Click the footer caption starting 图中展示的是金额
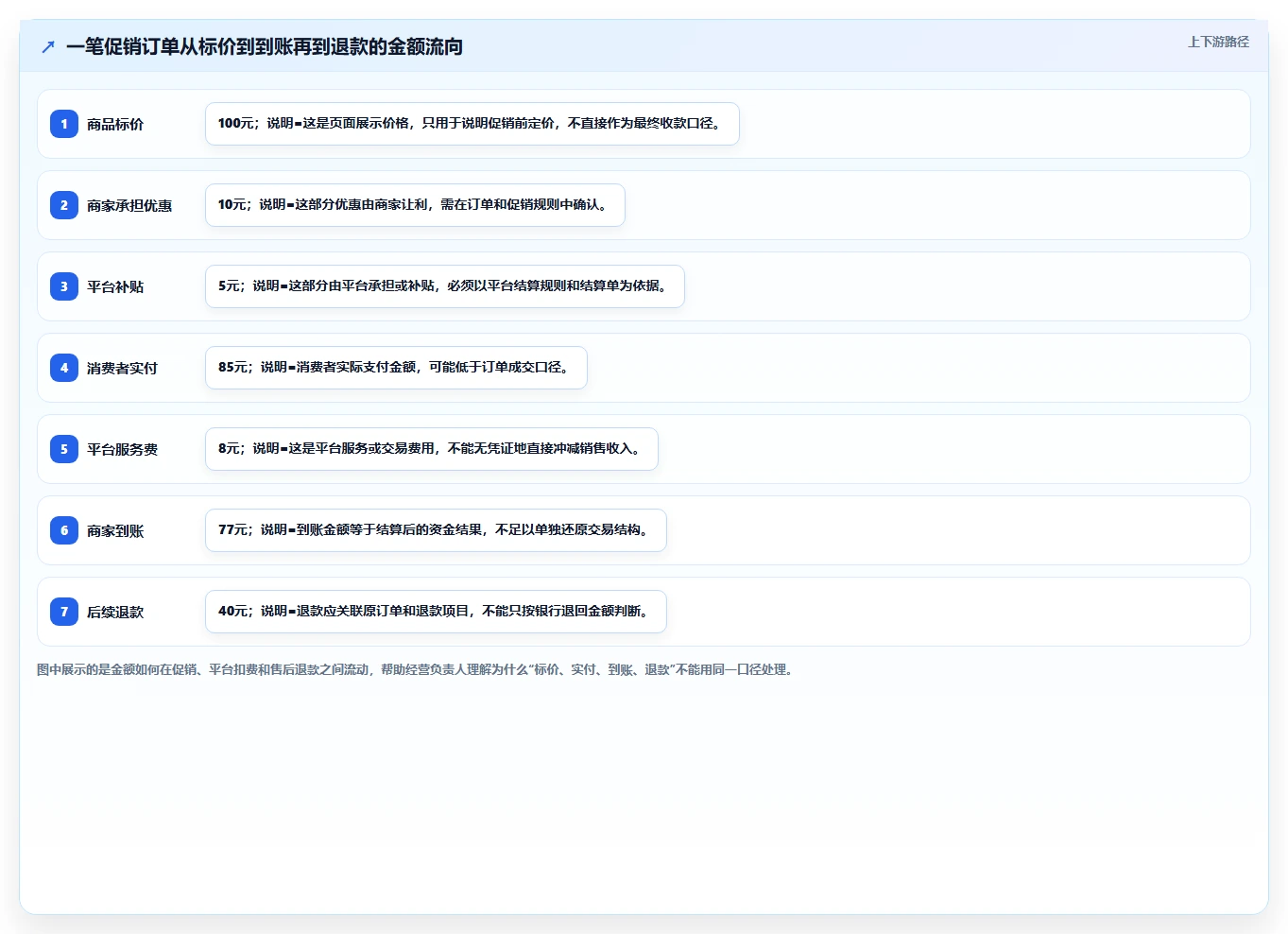Screen dimensions: 1288x934 (417, 669)
